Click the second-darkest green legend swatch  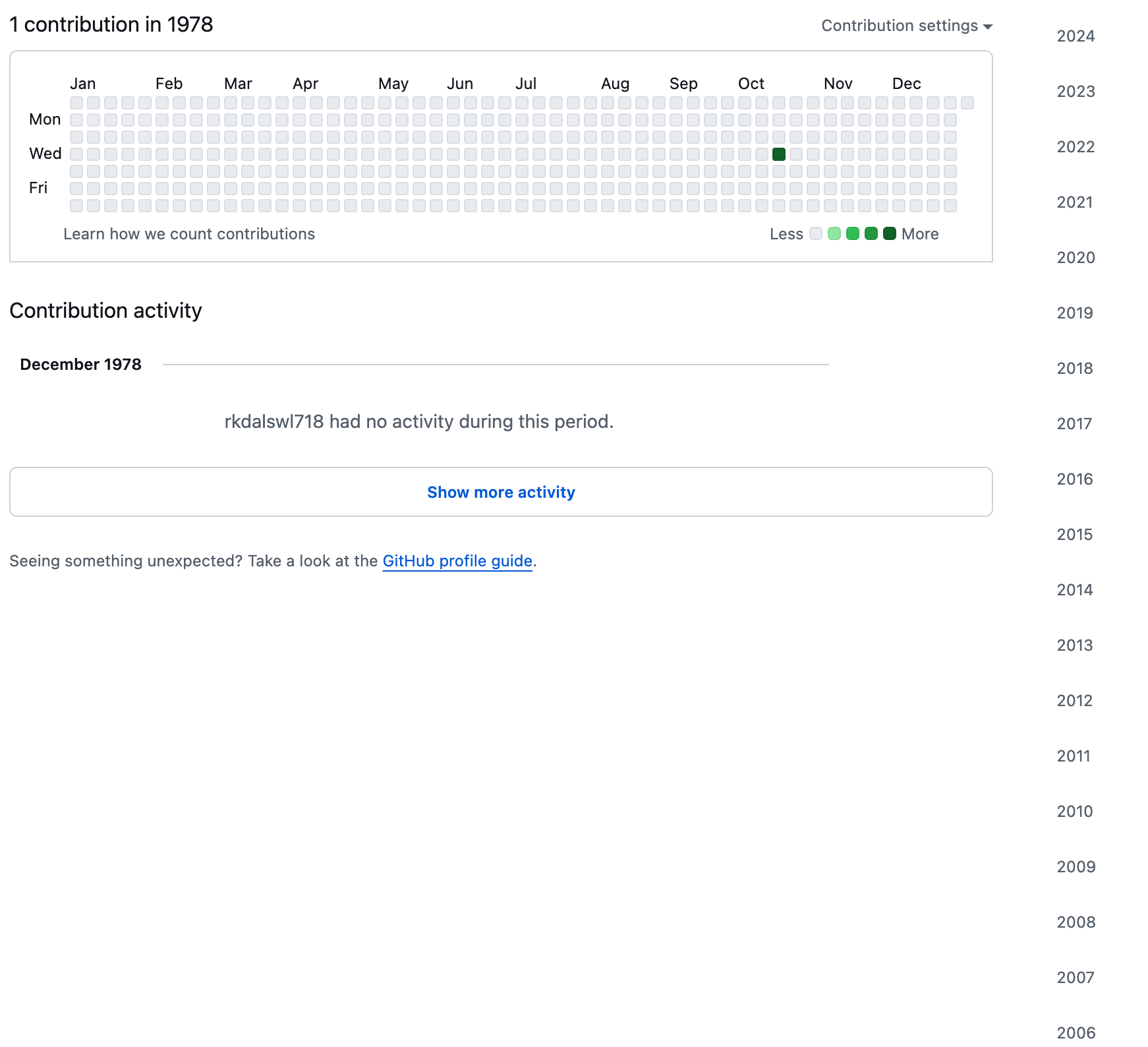(871, 233)
